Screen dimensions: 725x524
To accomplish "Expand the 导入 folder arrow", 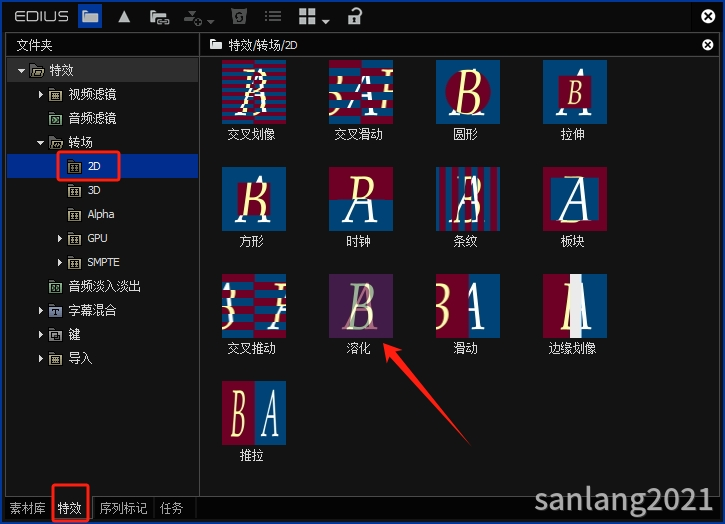I will (40, 358).
